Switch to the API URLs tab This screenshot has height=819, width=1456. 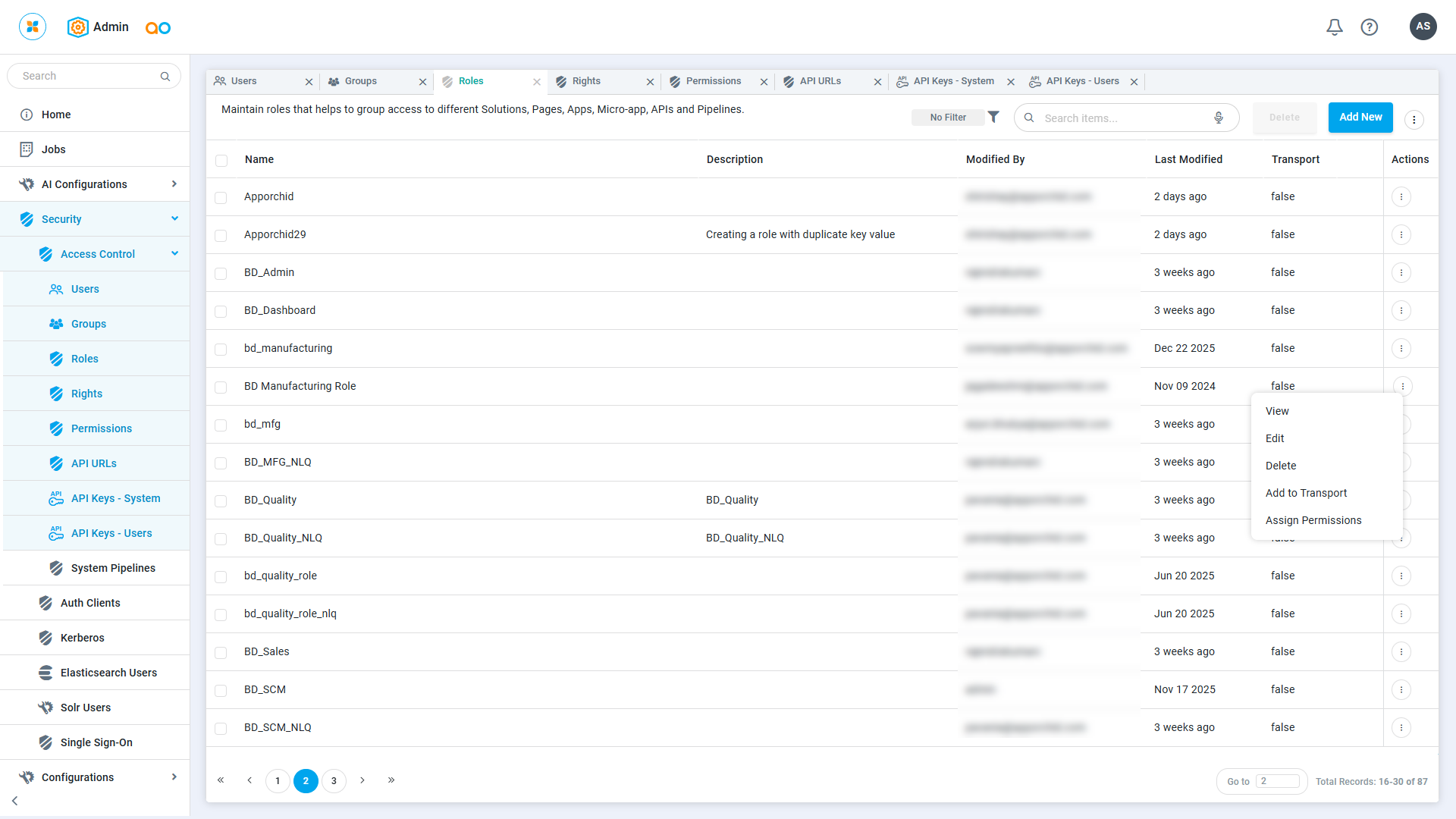pos(820,81)
